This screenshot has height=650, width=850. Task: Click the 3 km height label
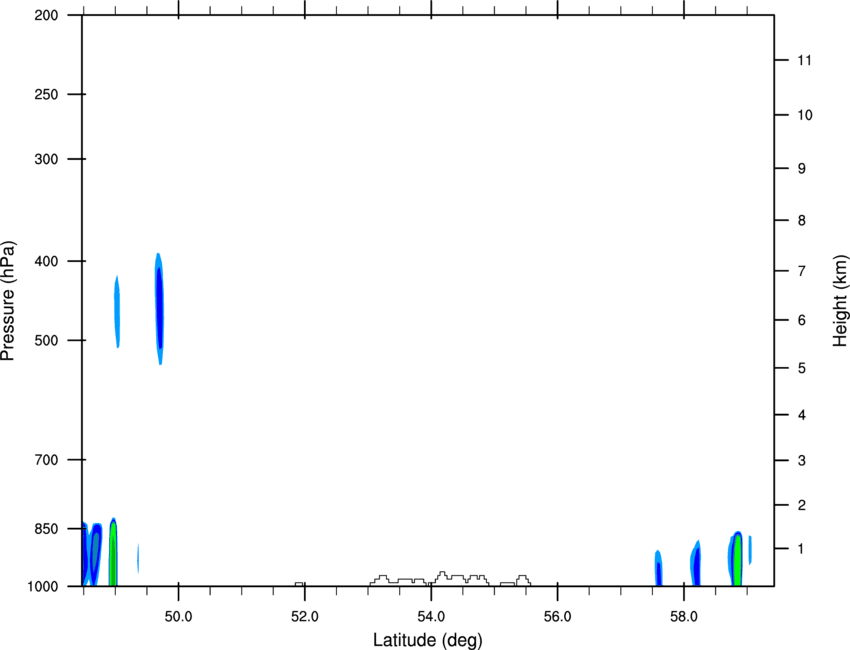[x=801, y=461]
